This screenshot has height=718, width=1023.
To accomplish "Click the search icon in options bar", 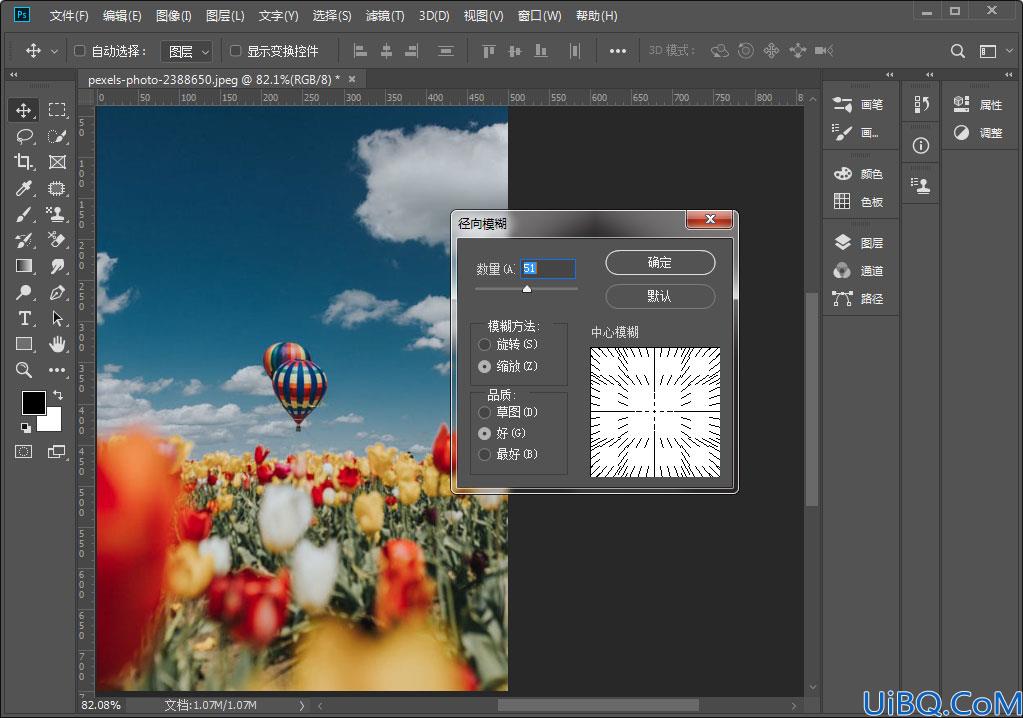I will coord(957,51).
